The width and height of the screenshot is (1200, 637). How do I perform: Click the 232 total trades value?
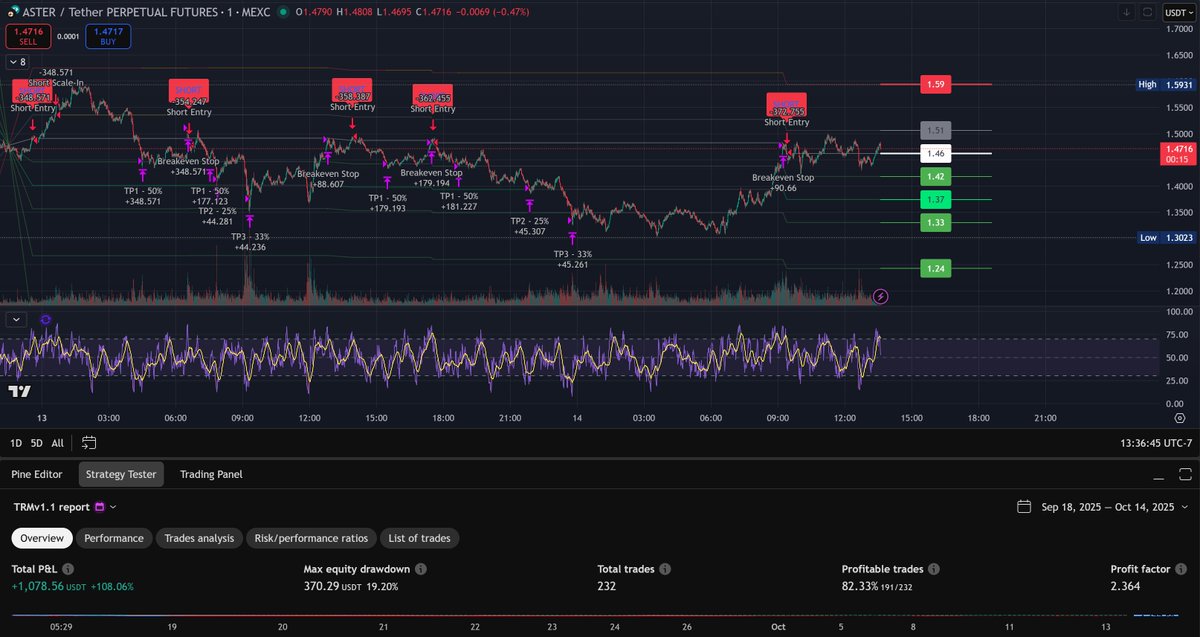(x=606, y=586)
